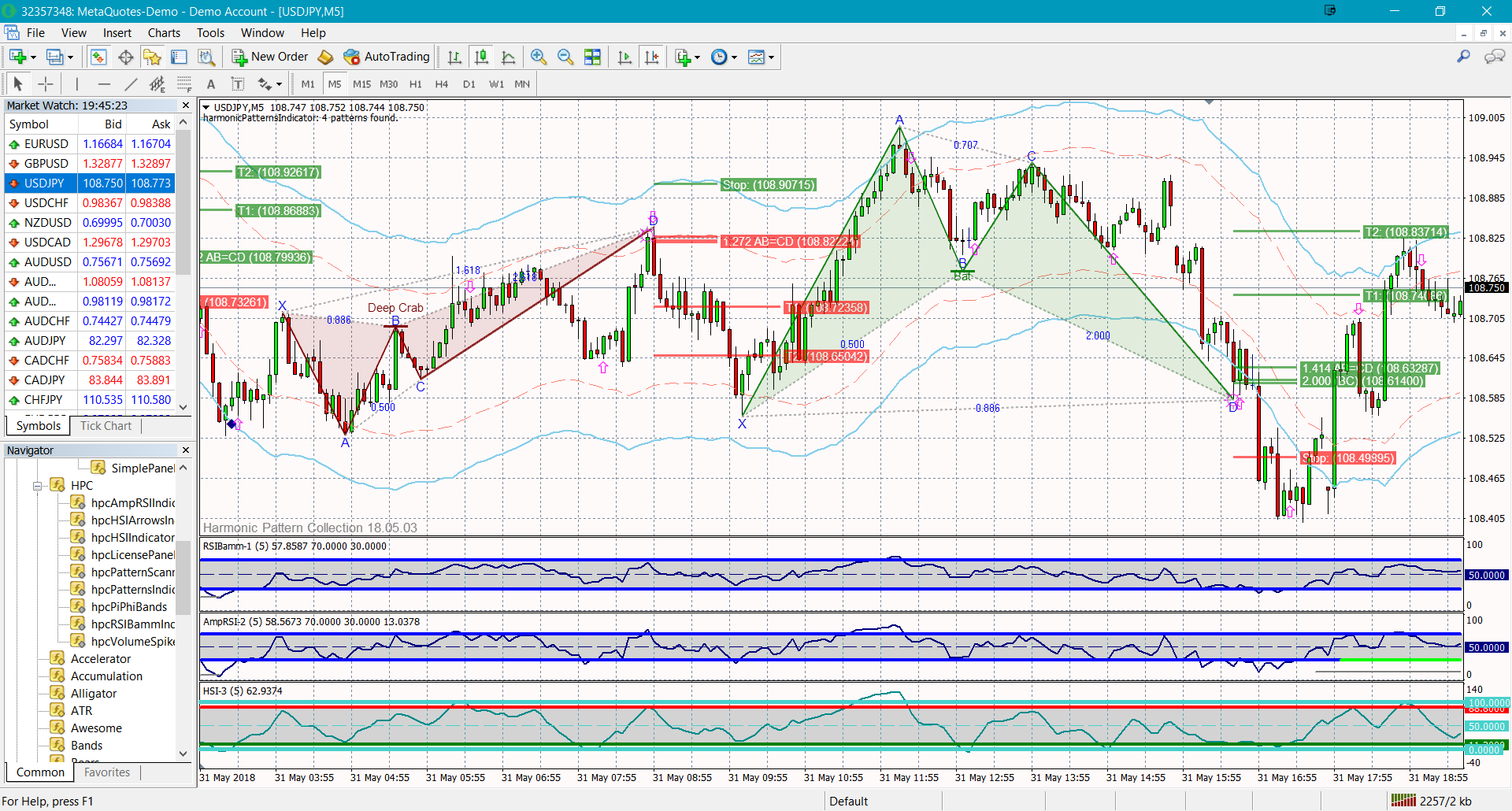This screenshot has height=811, width=1512.
Task: Switch to Tick Chart tab
Action: pyautogui.click(x=106, y=426)
